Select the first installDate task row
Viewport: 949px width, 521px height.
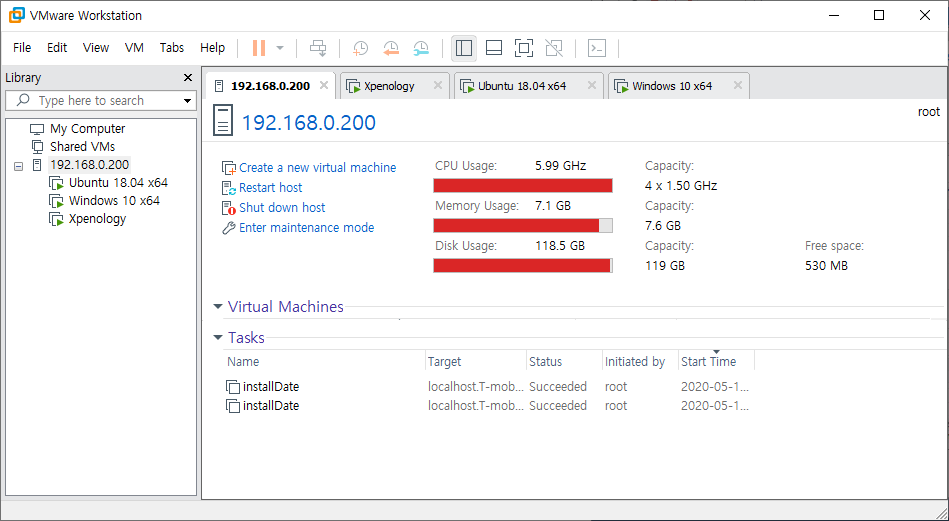tap(489, 387)
